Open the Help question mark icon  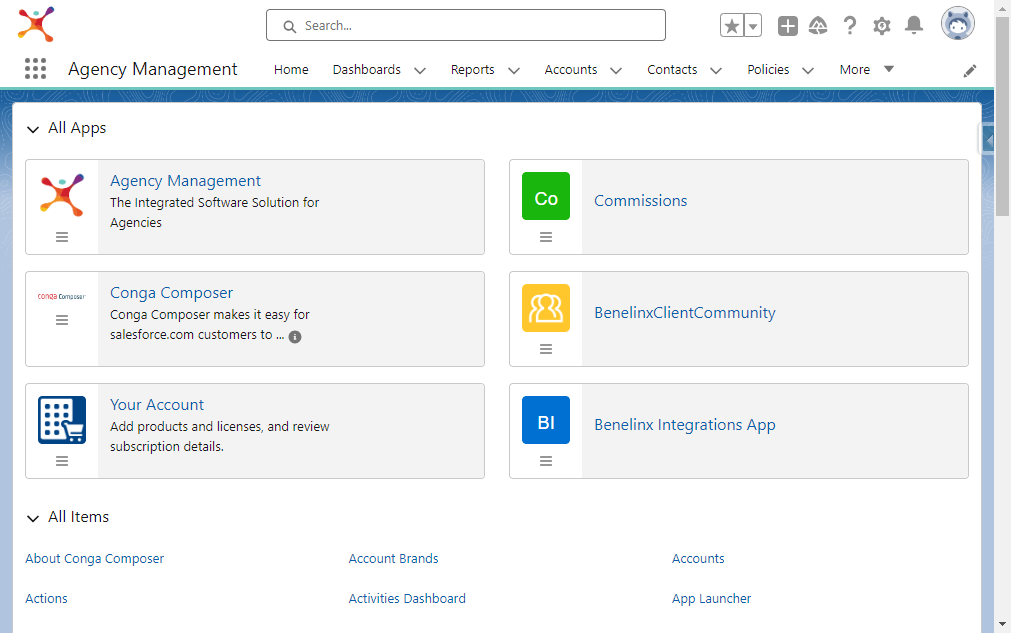[850, 26]
